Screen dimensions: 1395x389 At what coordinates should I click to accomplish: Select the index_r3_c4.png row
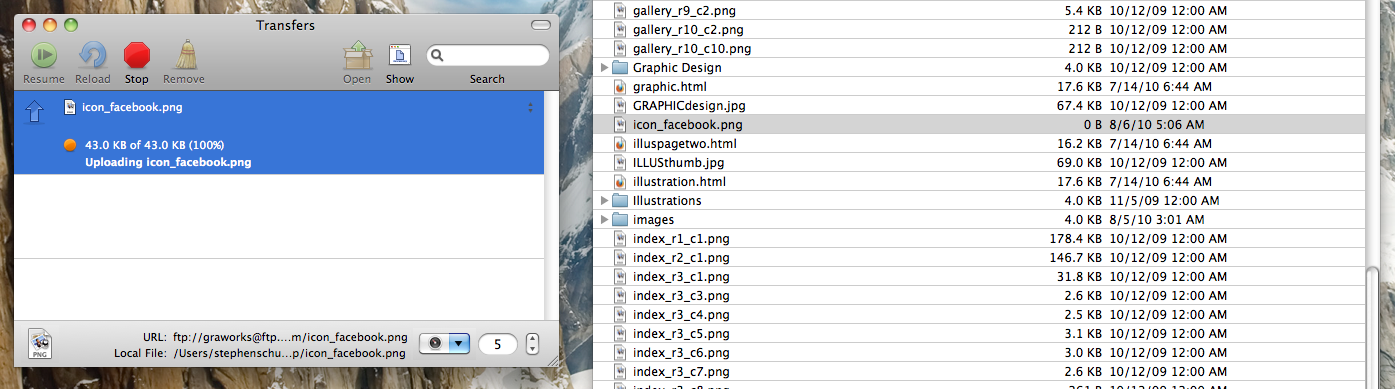[x=979, y=315]
